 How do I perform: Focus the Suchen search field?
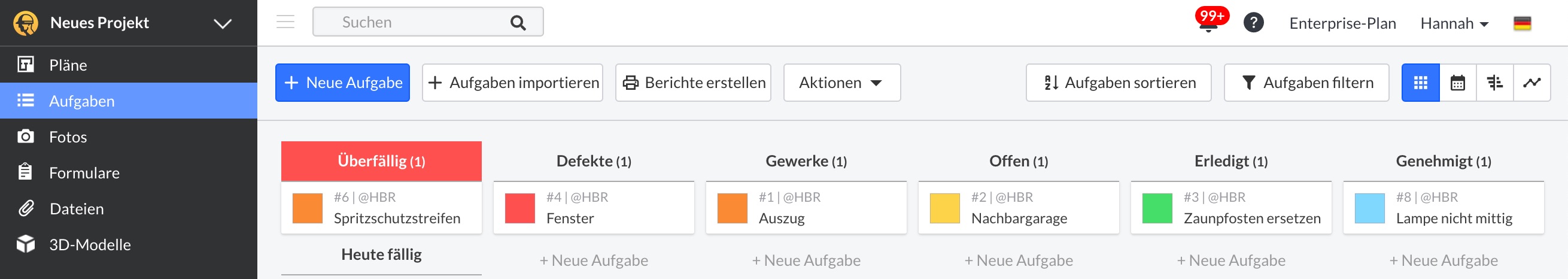coord(427,22)
